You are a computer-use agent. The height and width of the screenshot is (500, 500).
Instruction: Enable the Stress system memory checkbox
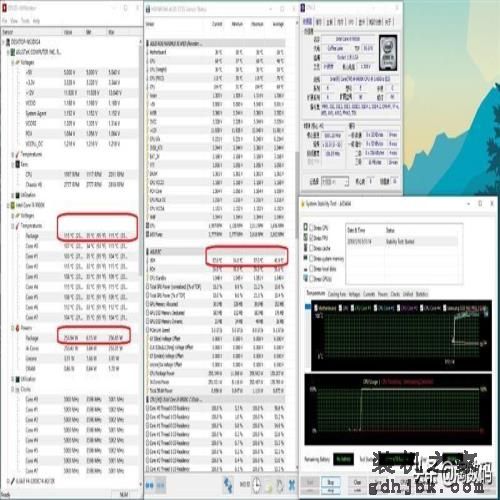(x=312, y=258)
